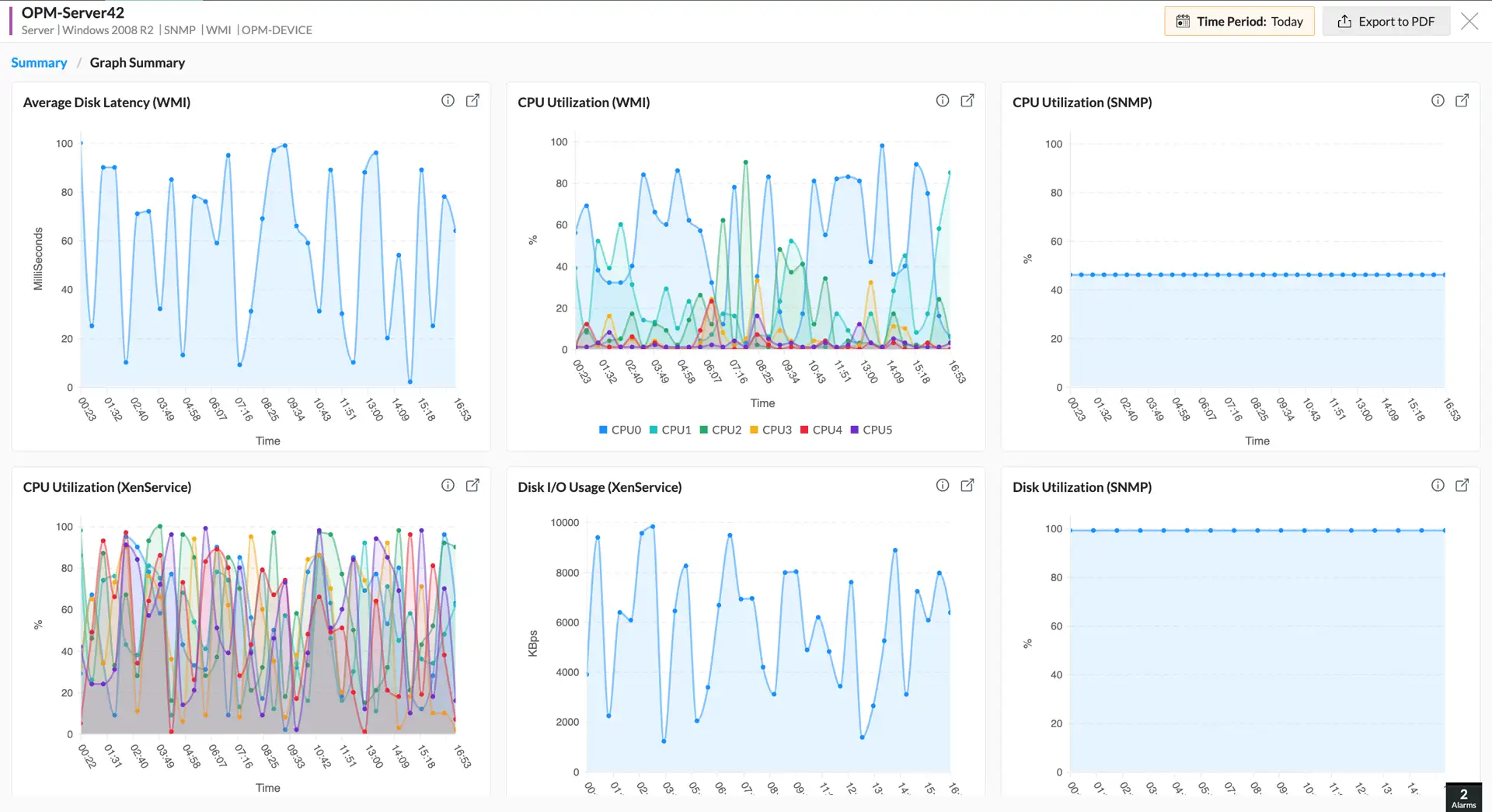Click the CPU Utilization (XenService) title

[x=107, y=487]
